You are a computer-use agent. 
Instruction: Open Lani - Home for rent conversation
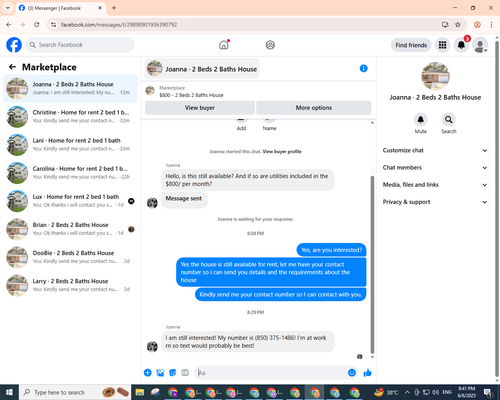point(70,145)
